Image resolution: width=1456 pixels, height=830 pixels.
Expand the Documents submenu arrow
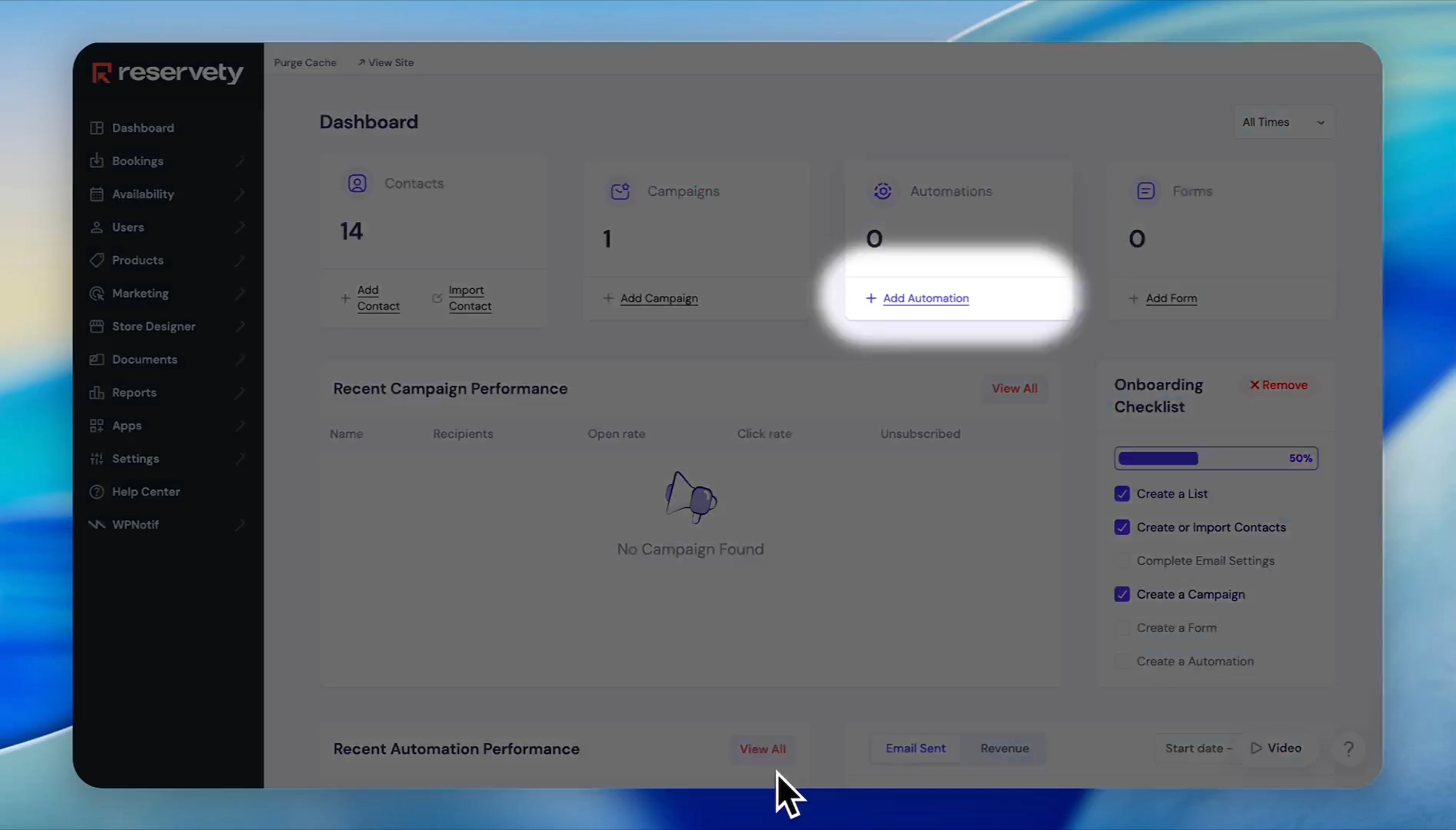(240, 359)
